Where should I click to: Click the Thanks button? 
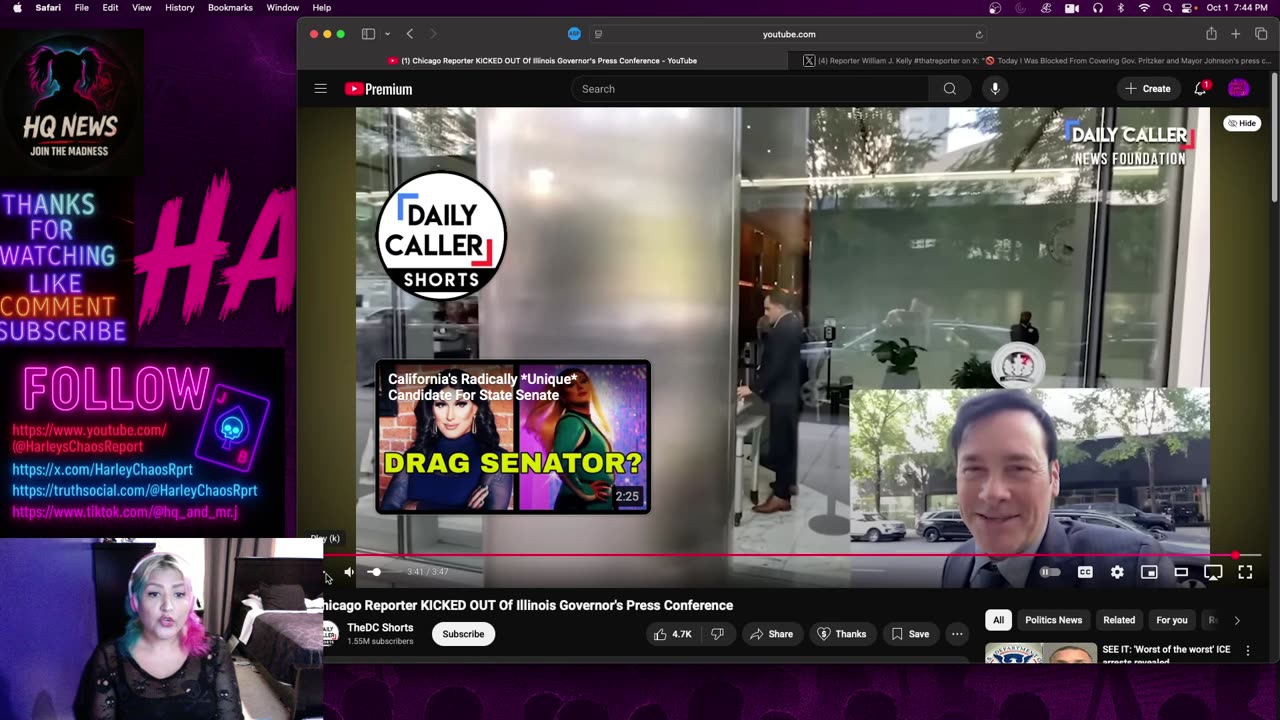pyautogui.click(x=842, y=634)
